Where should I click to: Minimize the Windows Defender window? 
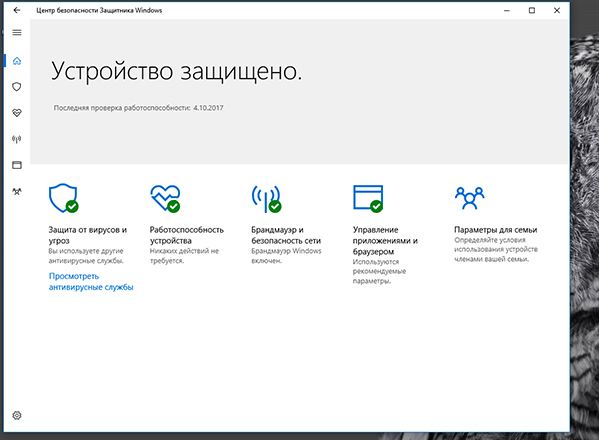(507, 10)
